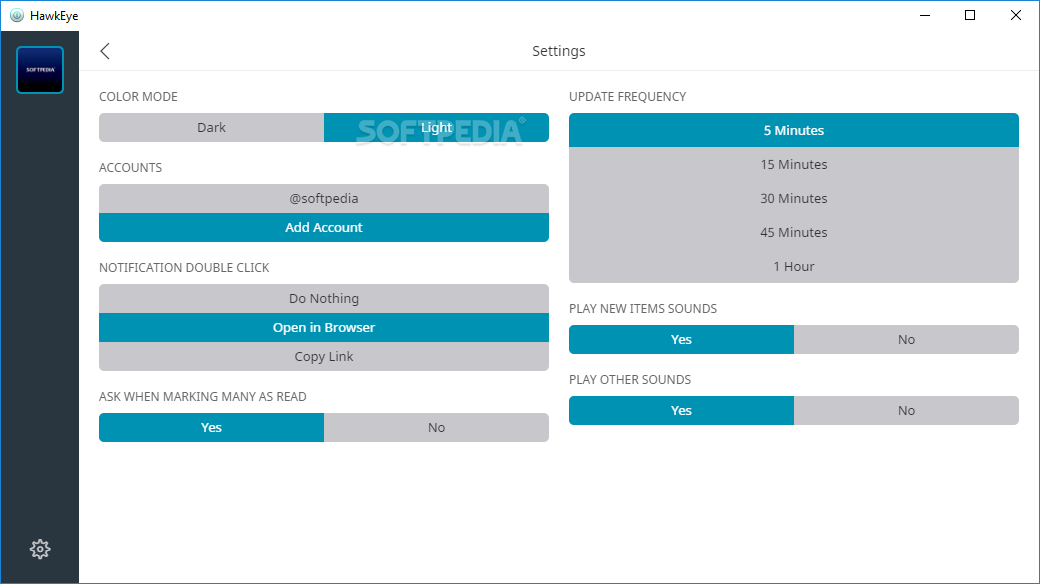Click the COLOR MODE heading
This screenshot has width=1040, height=584.
point(138,97)
